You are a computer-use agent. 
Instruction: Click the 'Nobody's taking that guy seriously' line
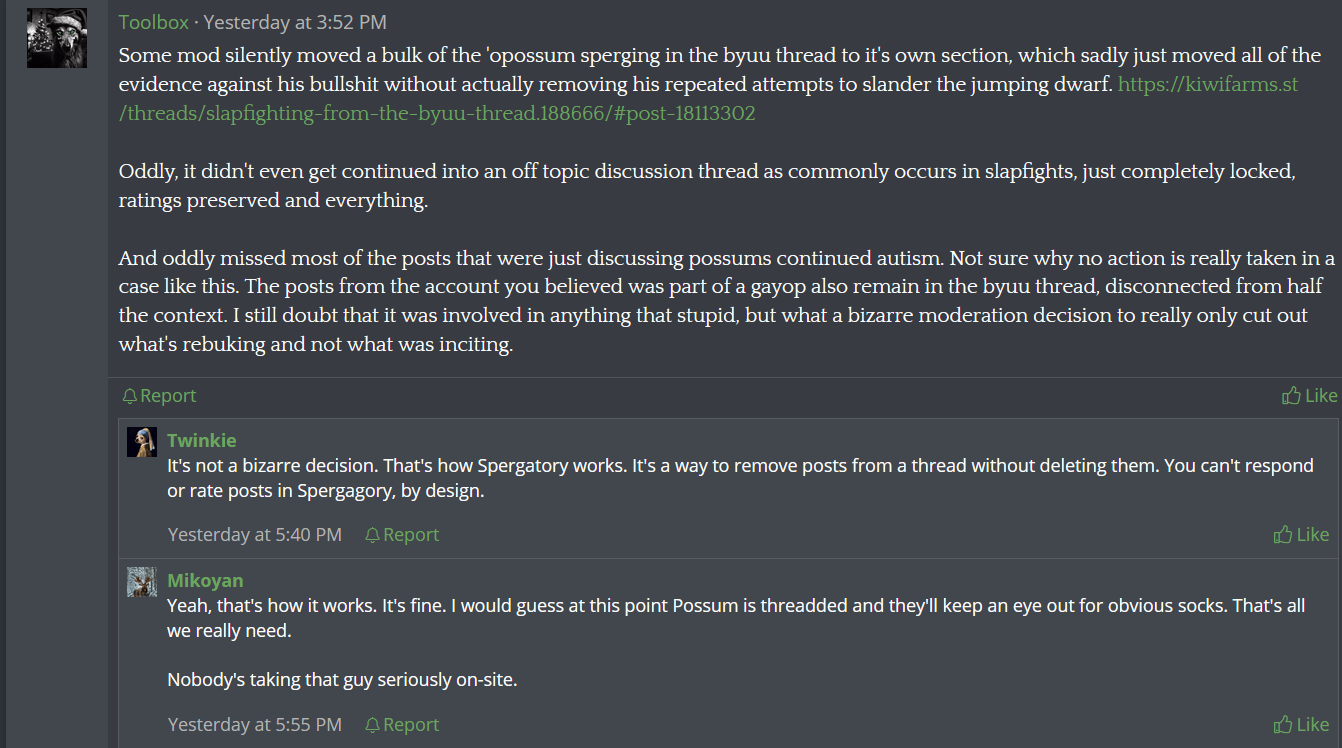342,680
